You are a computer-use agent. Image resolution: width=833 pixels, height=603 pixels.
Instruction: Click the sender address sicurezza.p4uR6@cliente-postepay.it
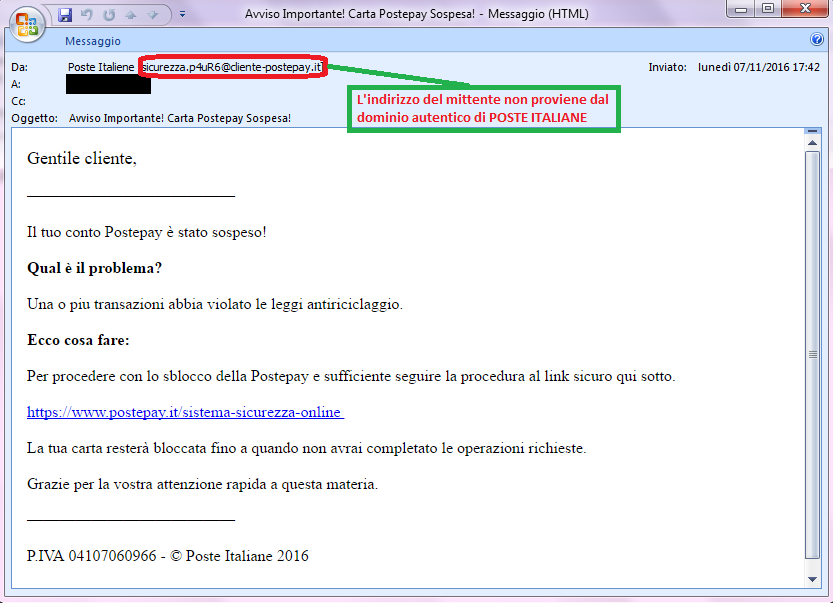(232, 67)
